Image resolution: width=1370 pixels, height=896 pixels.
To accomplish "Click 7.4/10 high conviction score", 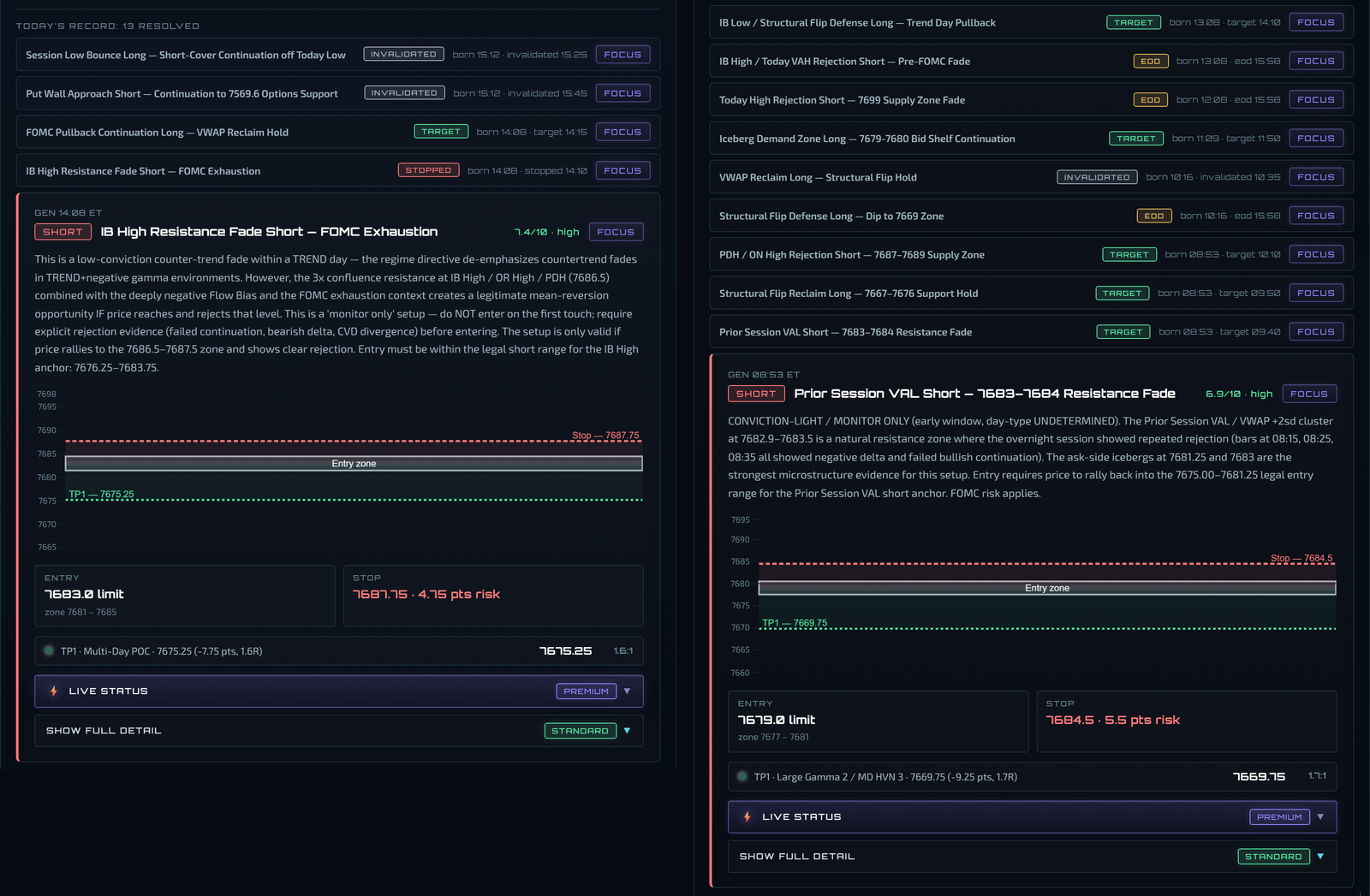I will (546, 232).
